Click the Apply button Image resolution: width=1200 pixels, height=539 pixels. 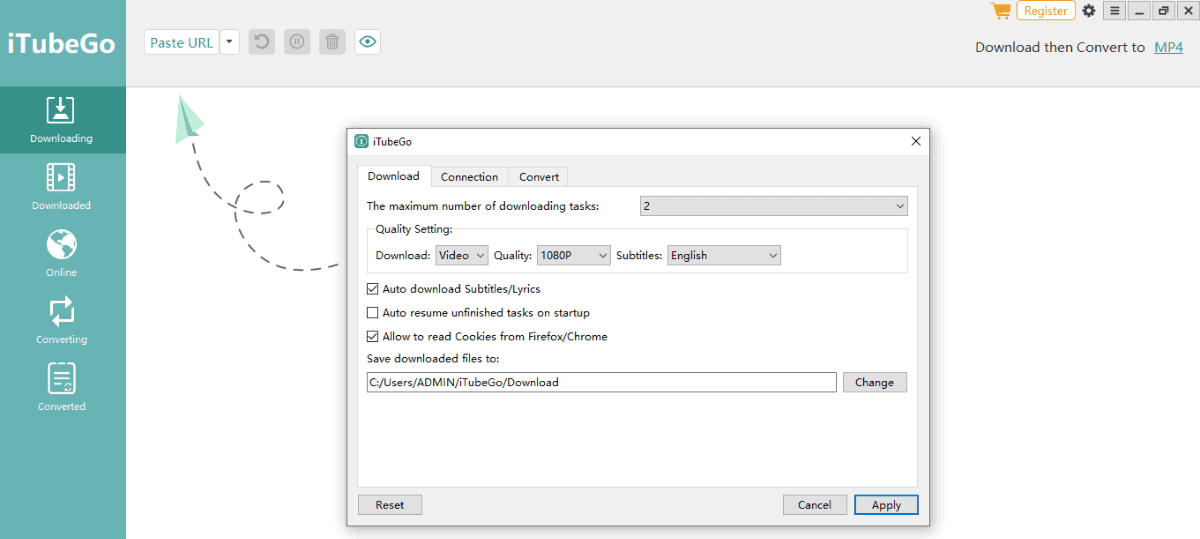click(886, 505)
